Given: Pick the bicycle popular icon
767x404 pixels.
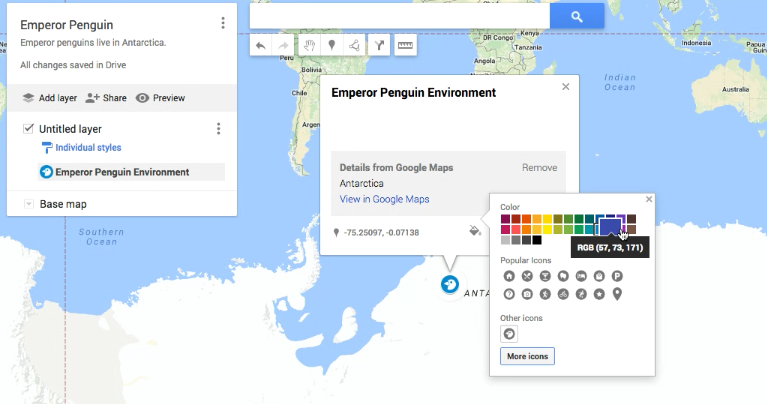Looking at the screenshot, I should click(x=563, y=294).
